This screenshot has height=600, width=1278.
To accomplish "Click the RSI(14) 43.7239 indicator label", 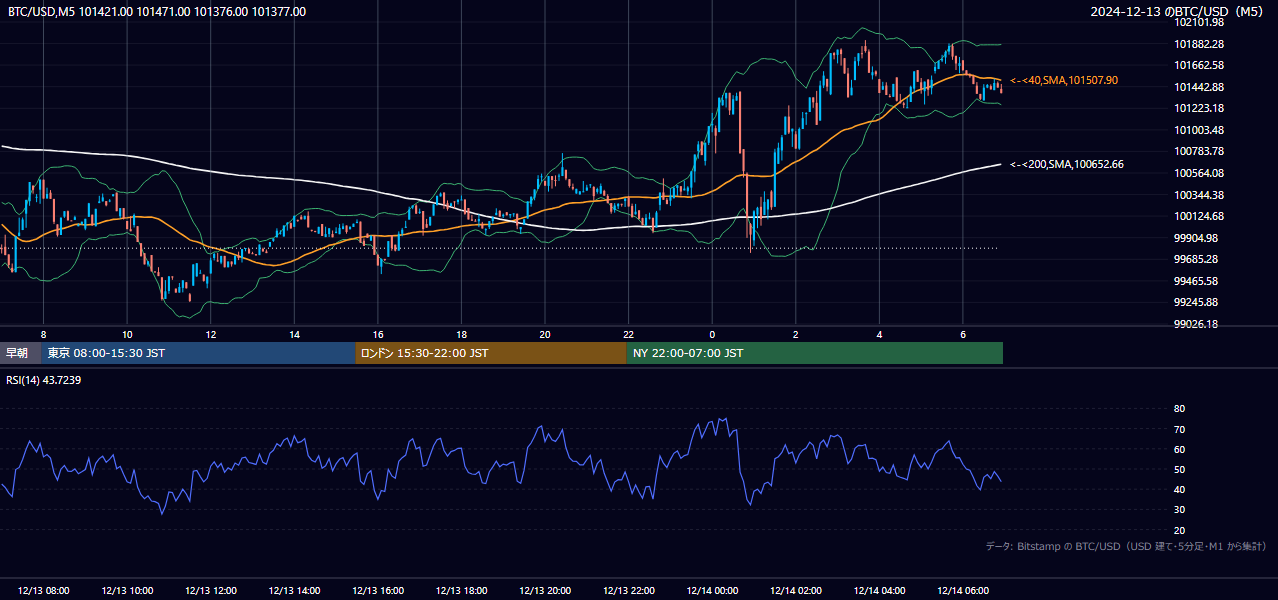I will click(44, 380).
